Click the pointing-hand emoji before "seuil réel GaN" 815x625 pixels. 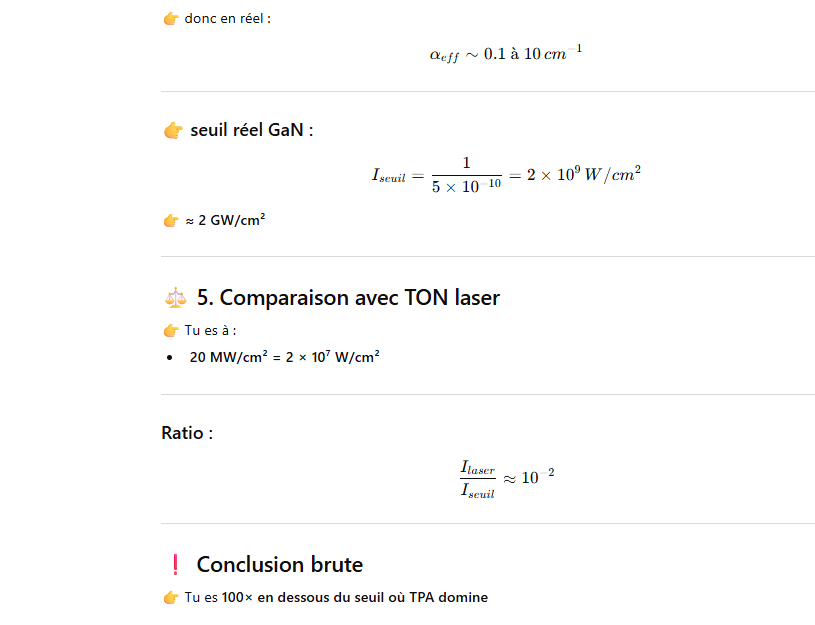173,130
